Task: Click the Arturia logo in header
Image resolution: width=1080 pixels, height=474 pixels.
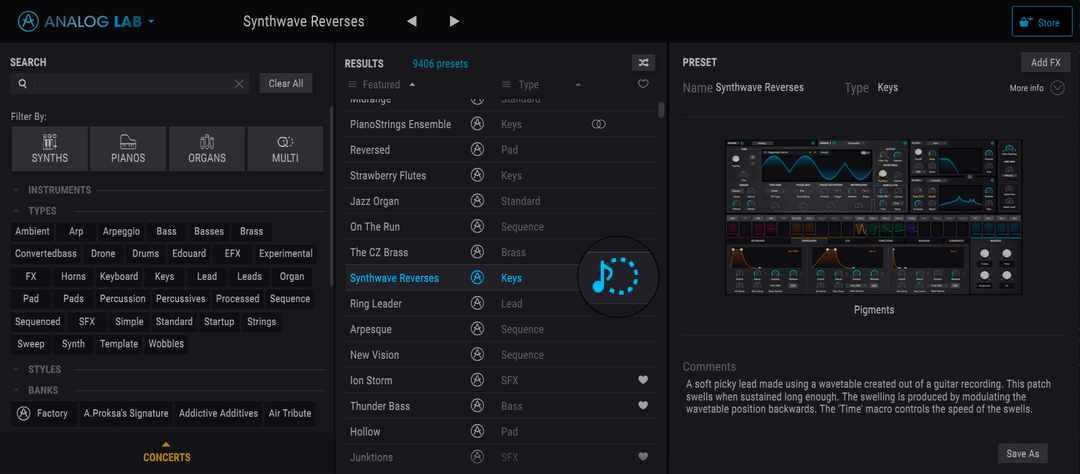Action: (28, 21)
